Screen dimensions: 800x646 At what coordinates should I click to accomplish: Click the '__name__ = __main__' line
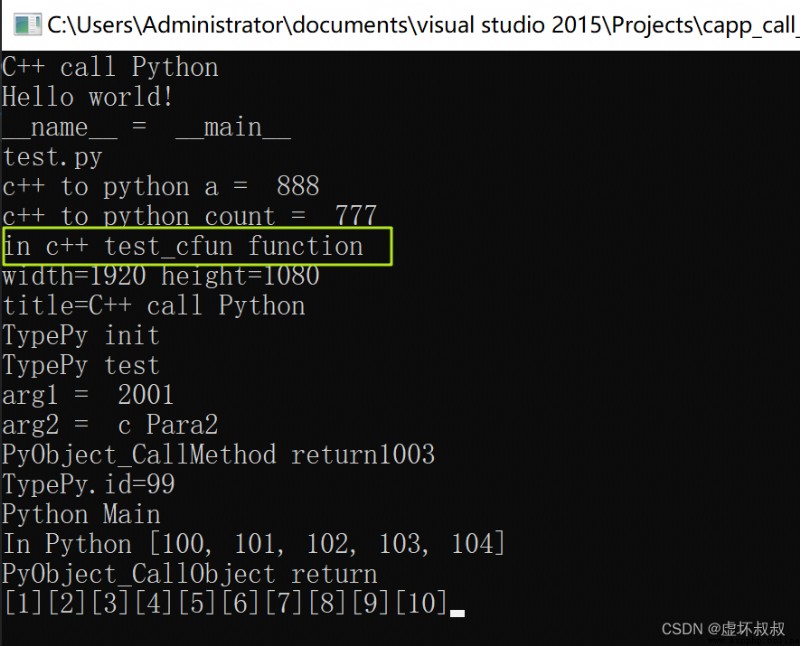click(147, 127)
